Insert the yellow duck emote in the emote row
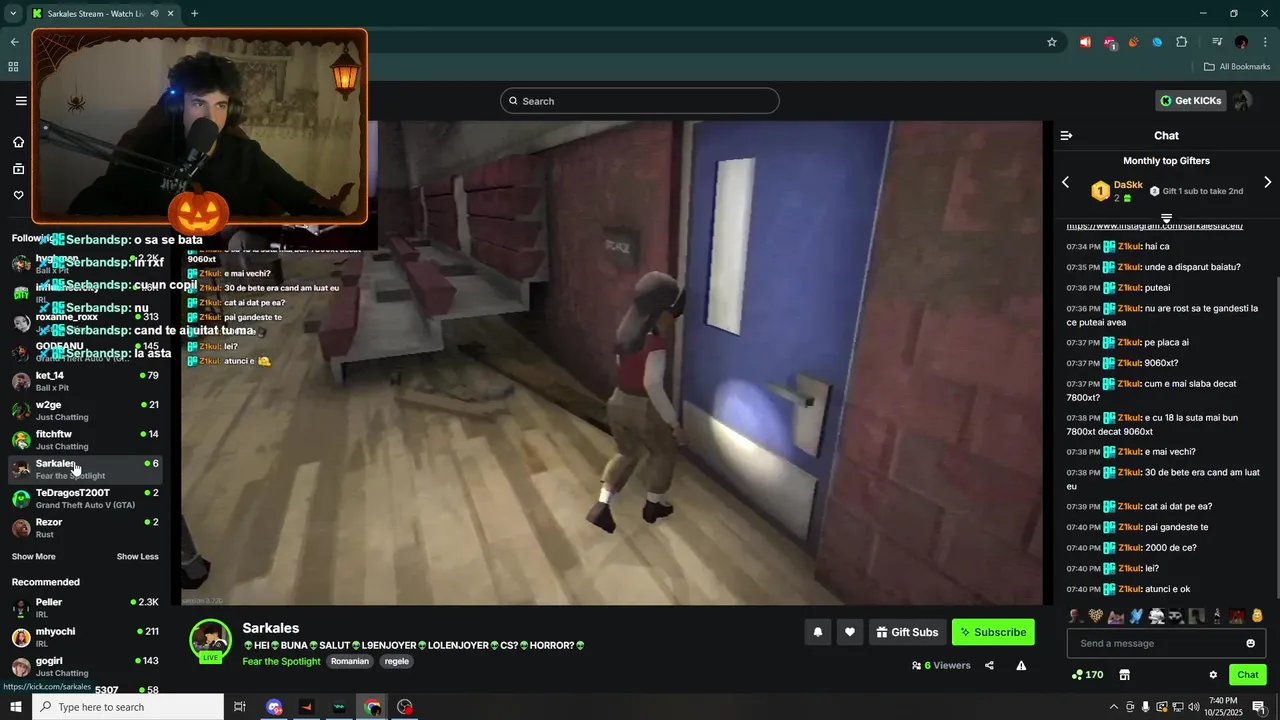This screenshot has width=1280, height=720. pyautogui.click(x=1257, y=616)
